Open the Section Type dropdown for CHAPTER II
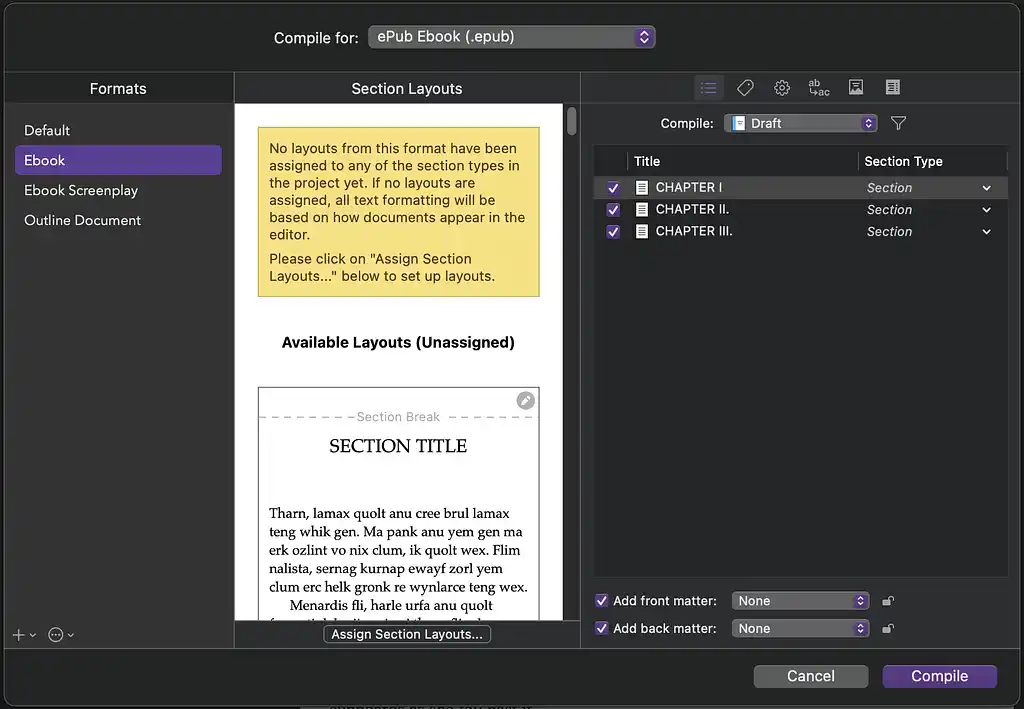Viewport: 1024px width, 709px height. click(985, 209)
